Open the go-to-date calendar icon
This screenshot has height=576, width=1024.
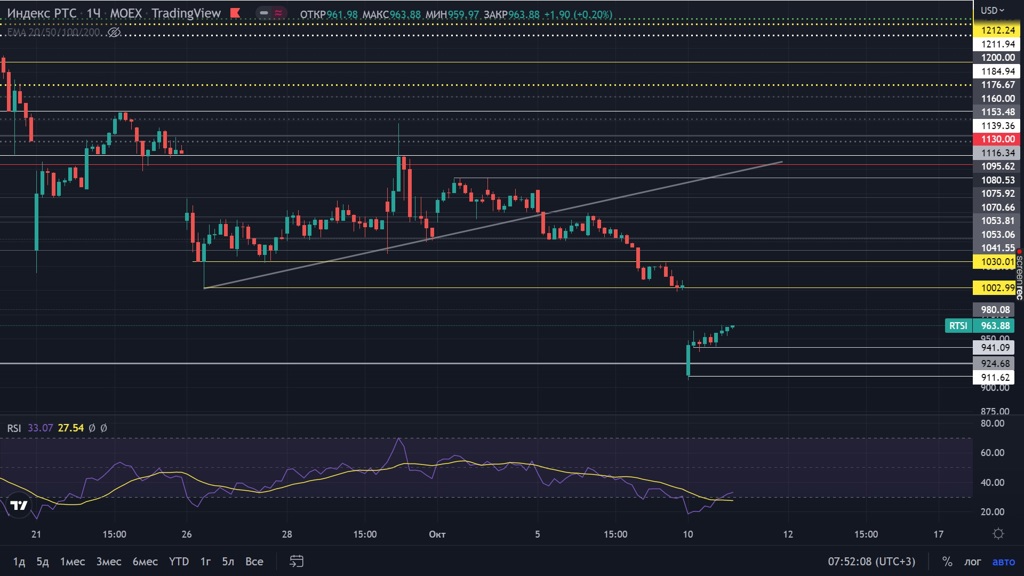point(297,561)
